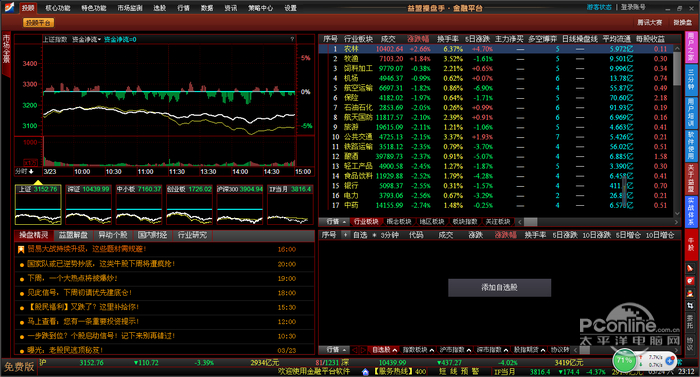Toggle the 创业板 index mini chart

[x=189, y=205]
